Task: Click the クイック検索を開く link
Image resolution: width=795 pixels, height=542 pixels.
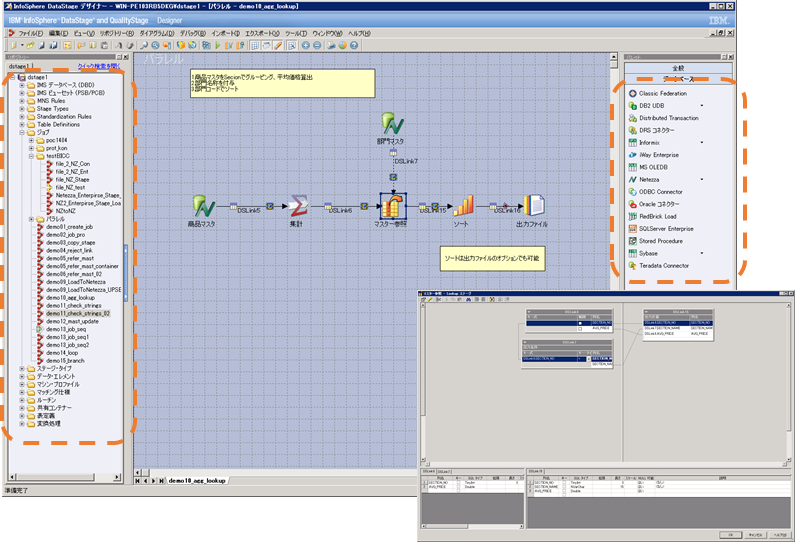Action: pyautogui.click(x=99, y=66)
